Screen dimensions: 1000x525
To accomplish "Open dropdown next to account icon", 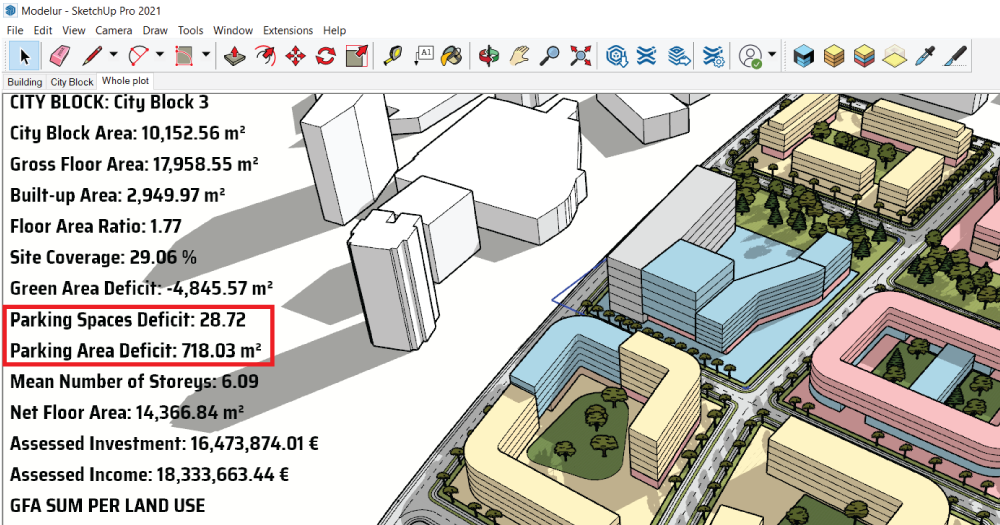I will [772, 55].
